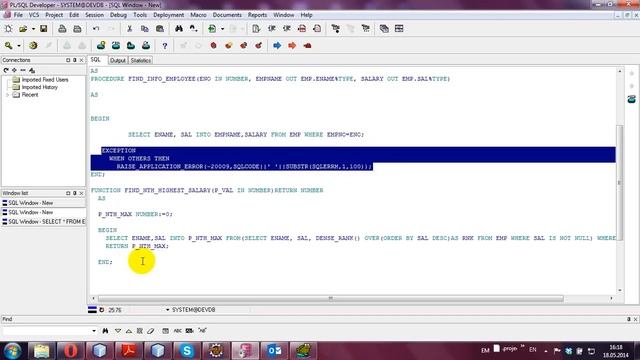Open Opera browser from the taskbar
Image resolution: width=640 pixels, height=360 pixels.
coord(71,351)
